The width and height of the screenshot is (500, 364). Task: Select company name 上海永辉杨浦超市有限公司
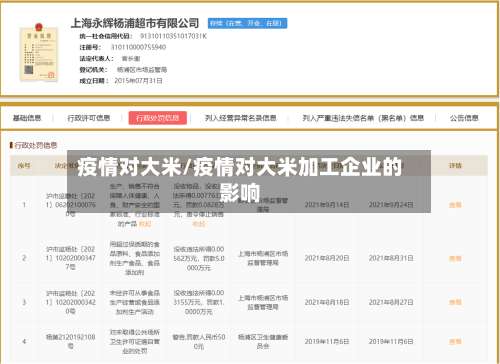point(135,23)
